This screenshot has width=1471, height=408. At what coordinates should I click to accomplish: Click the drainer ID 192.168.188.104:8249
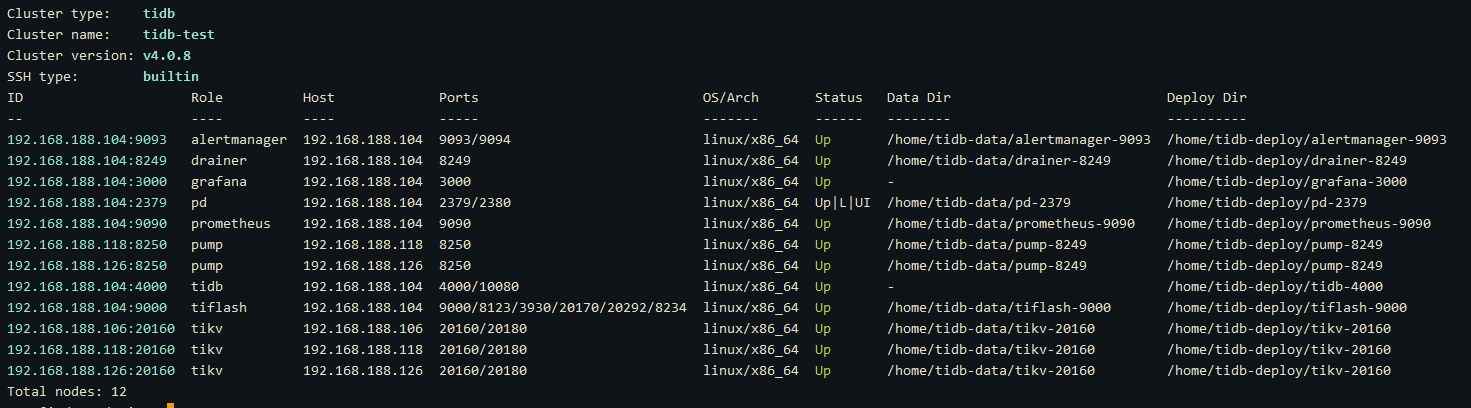point(87,161)
